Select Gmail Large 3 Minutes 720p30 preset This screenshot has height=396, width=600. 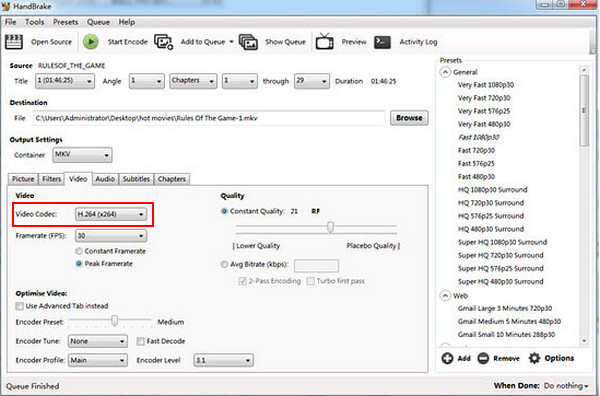tap(505, 308)
